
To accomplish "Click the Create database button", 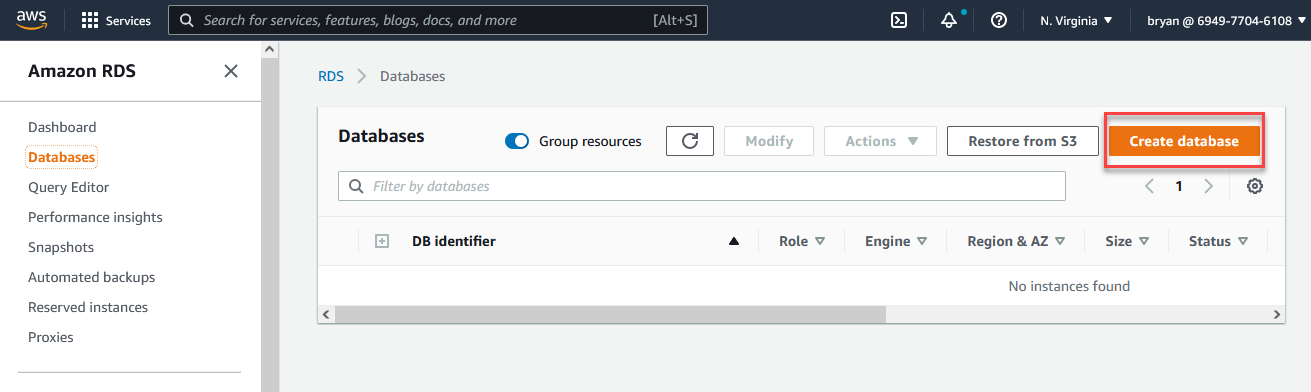I will 1184,141.
